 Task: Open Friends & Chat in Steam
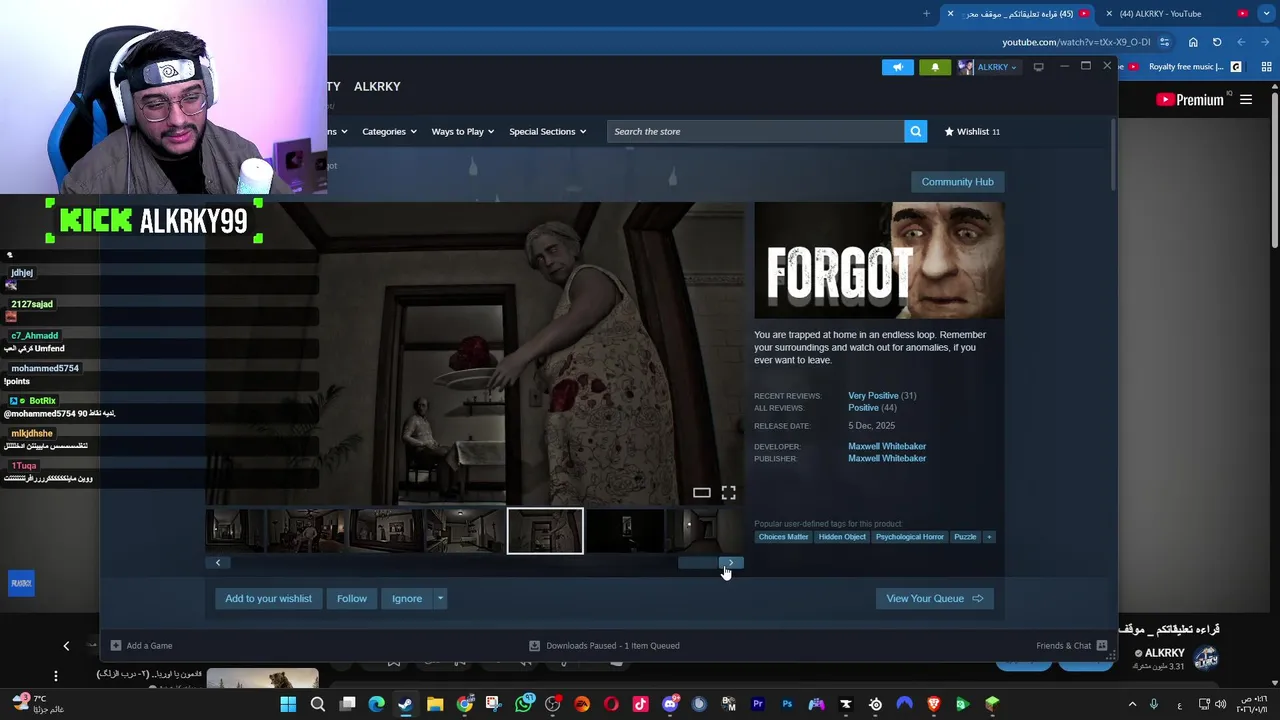pos(1071,645)
